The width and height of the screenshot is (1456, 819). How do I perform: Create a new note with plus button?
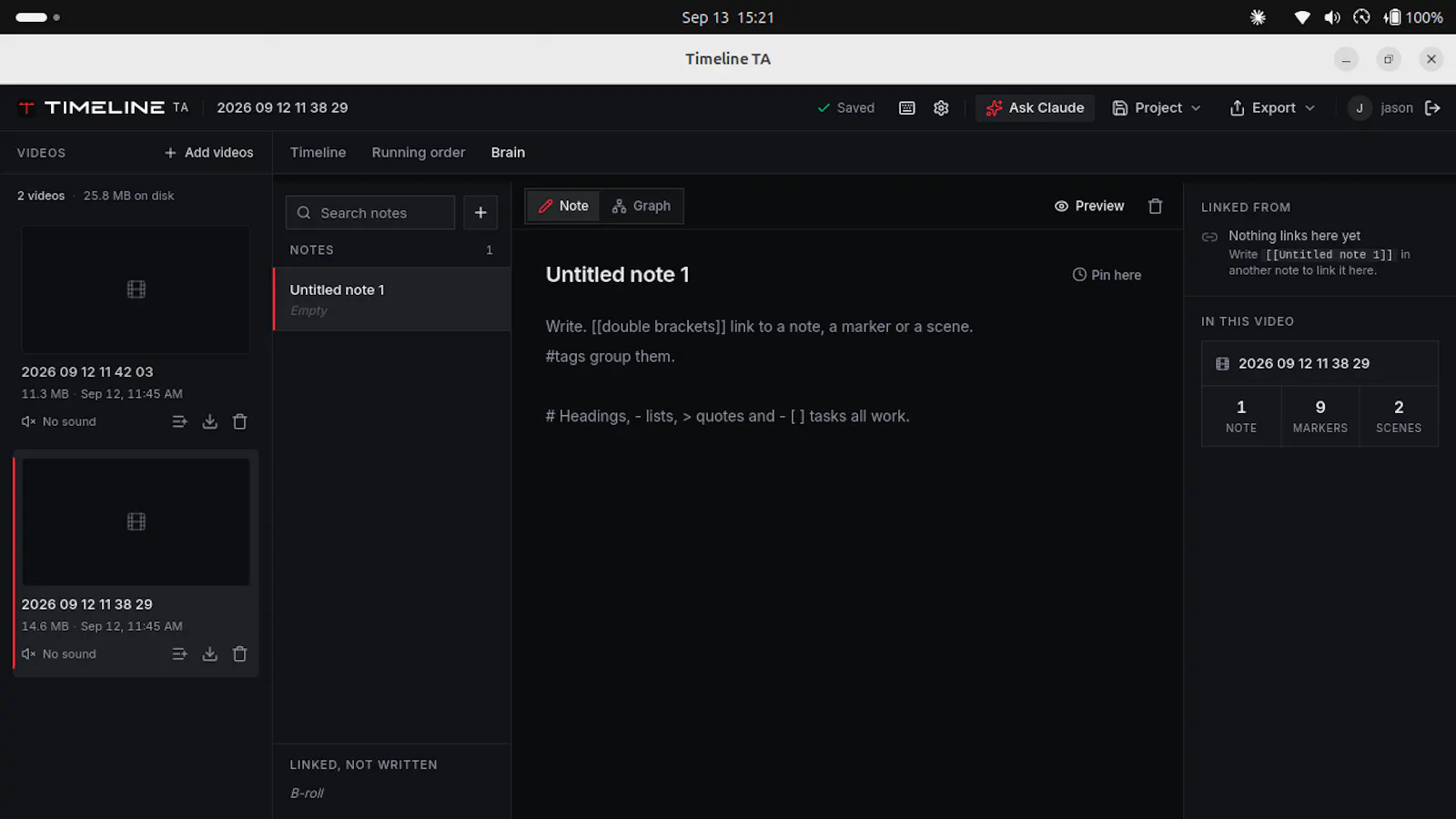pos(480,213)
